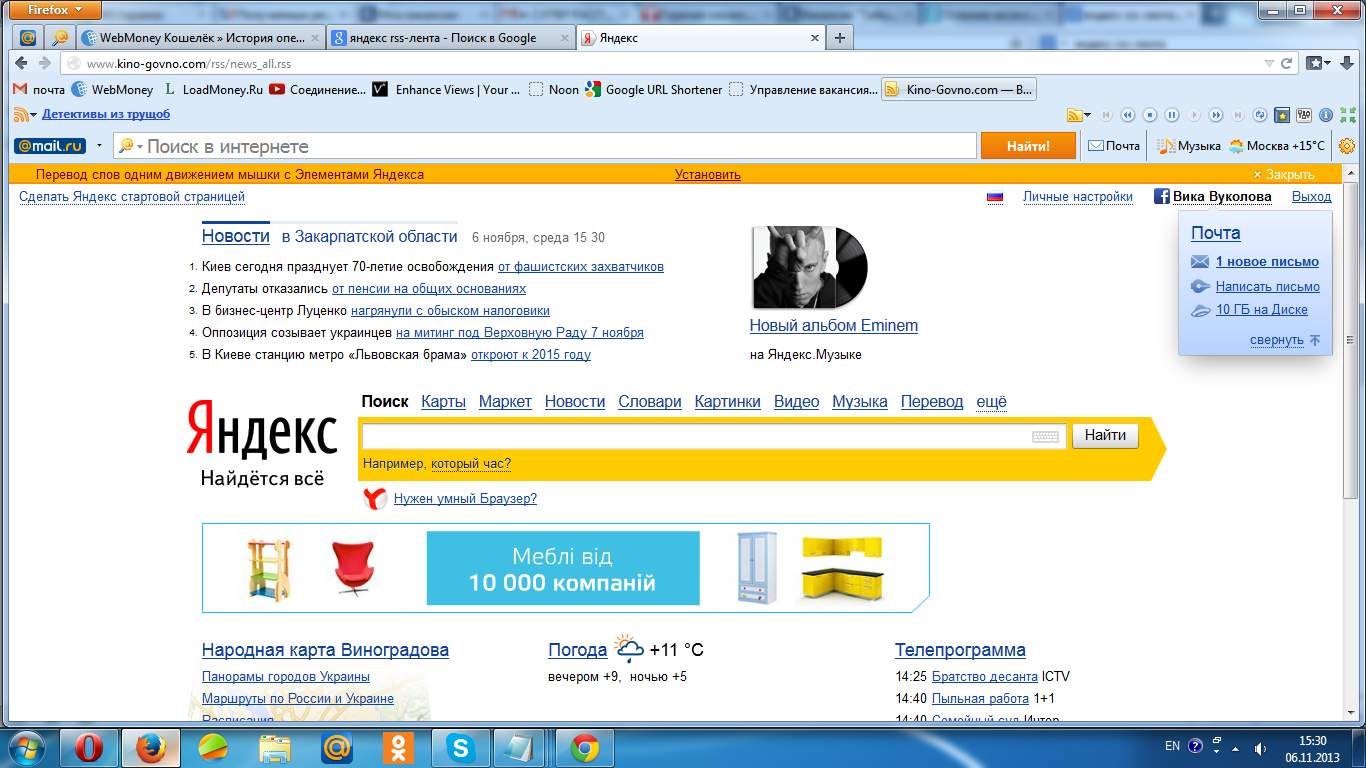Switch to the WebMoney Кошелёк tab
The image size is (1366, 768).
click(202, 38)
